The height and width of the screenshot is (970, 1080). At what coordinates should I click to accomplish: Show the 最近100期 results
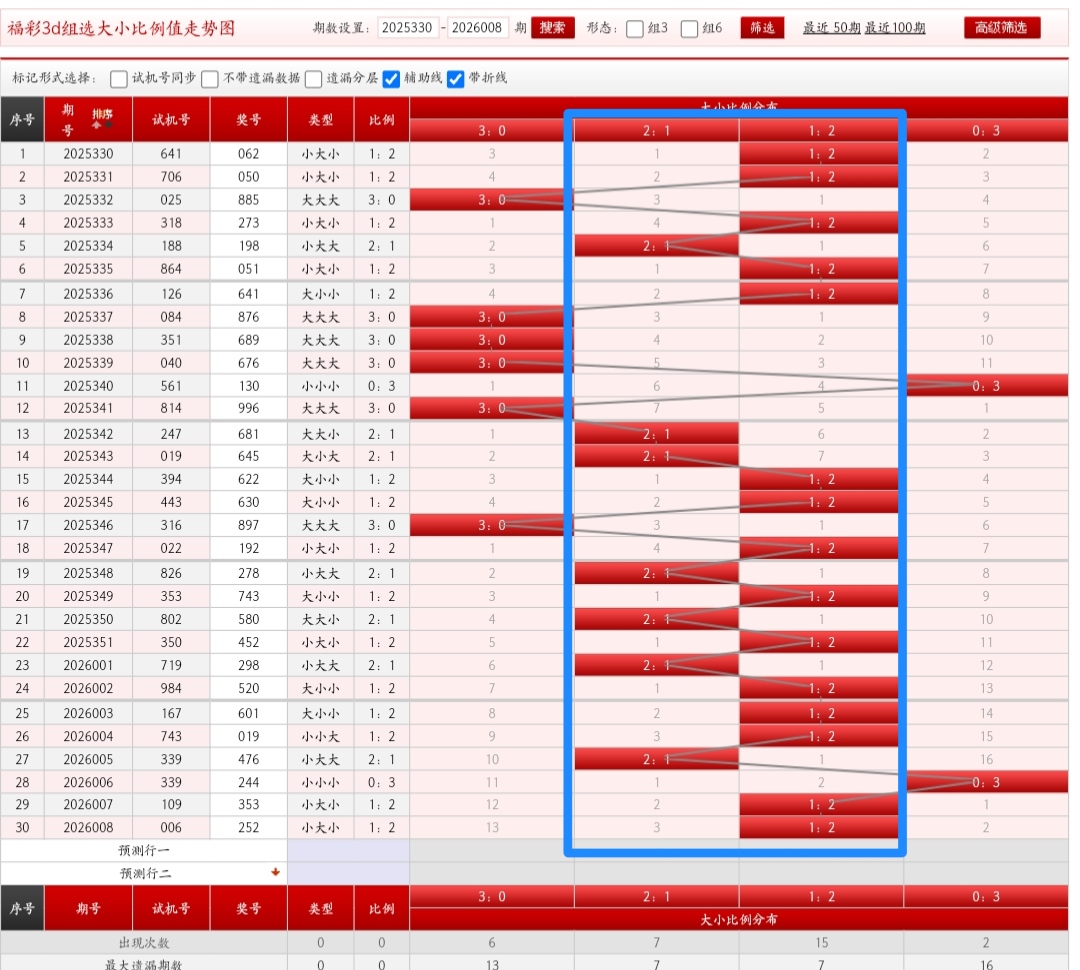coord(895,28)
